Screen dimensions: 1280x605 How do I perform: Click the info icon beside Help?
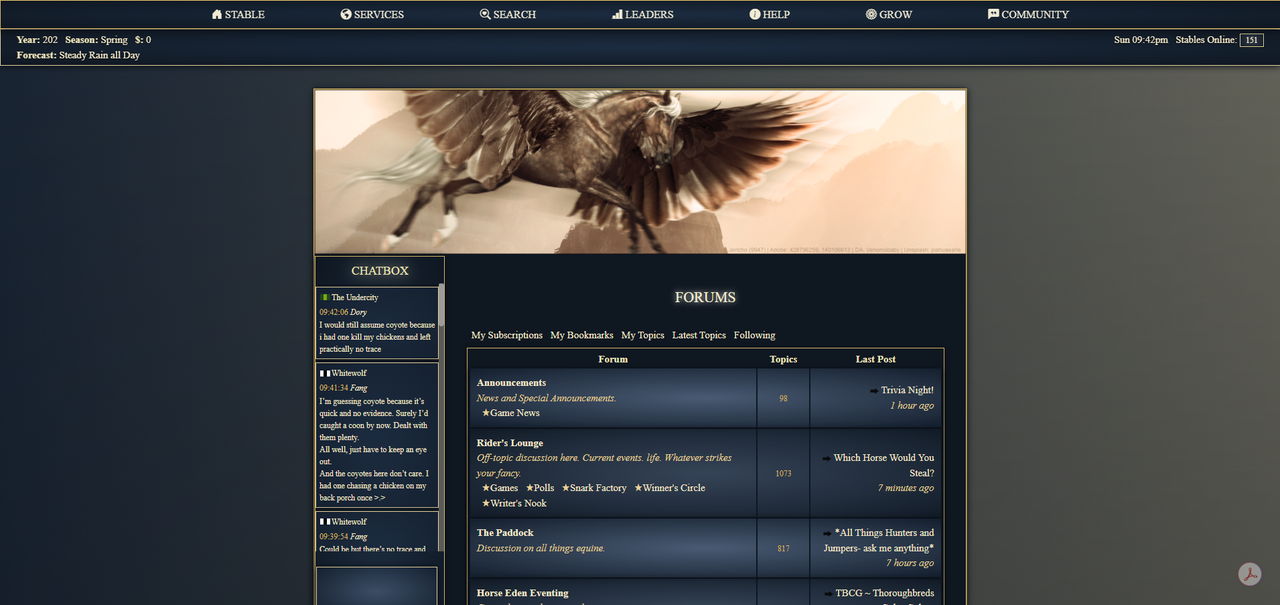(x=755, y=15)
